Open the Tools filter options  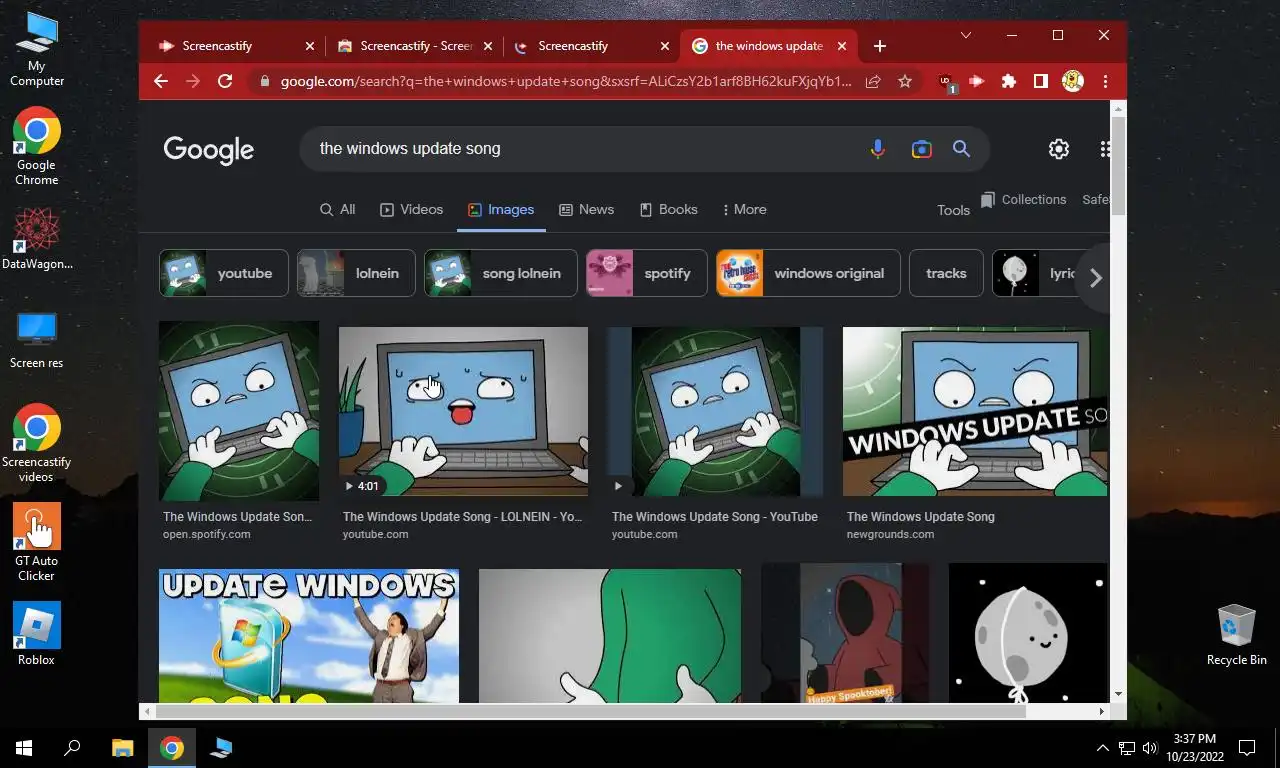(x=953, y=210)
